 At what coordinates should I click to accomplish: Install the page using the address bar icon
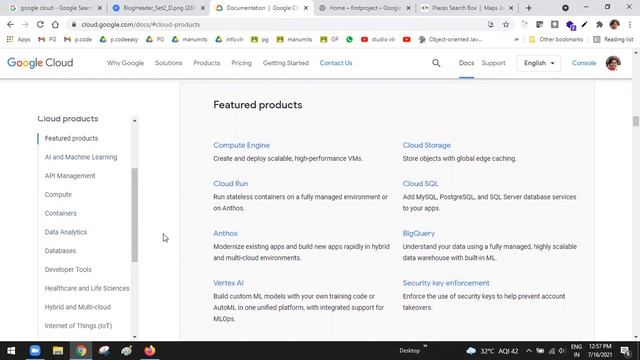click(491, 24)
